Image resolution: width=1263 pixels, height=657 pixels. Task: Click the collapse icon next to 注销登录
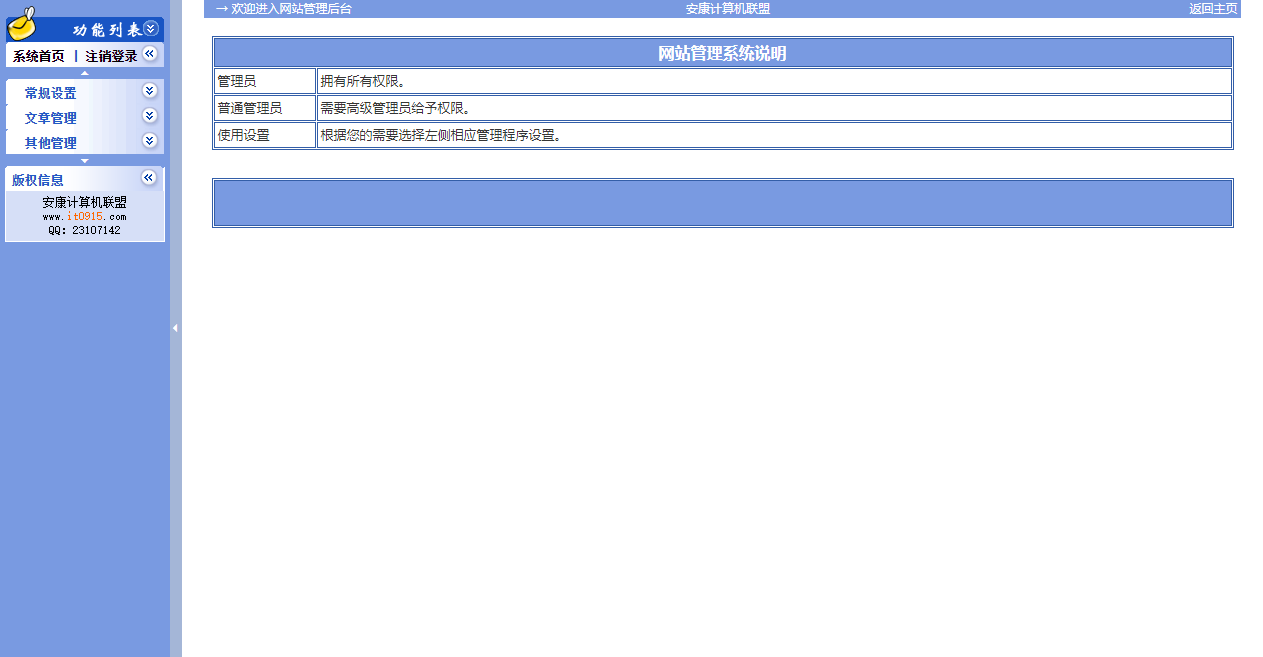tap(150, 54)
